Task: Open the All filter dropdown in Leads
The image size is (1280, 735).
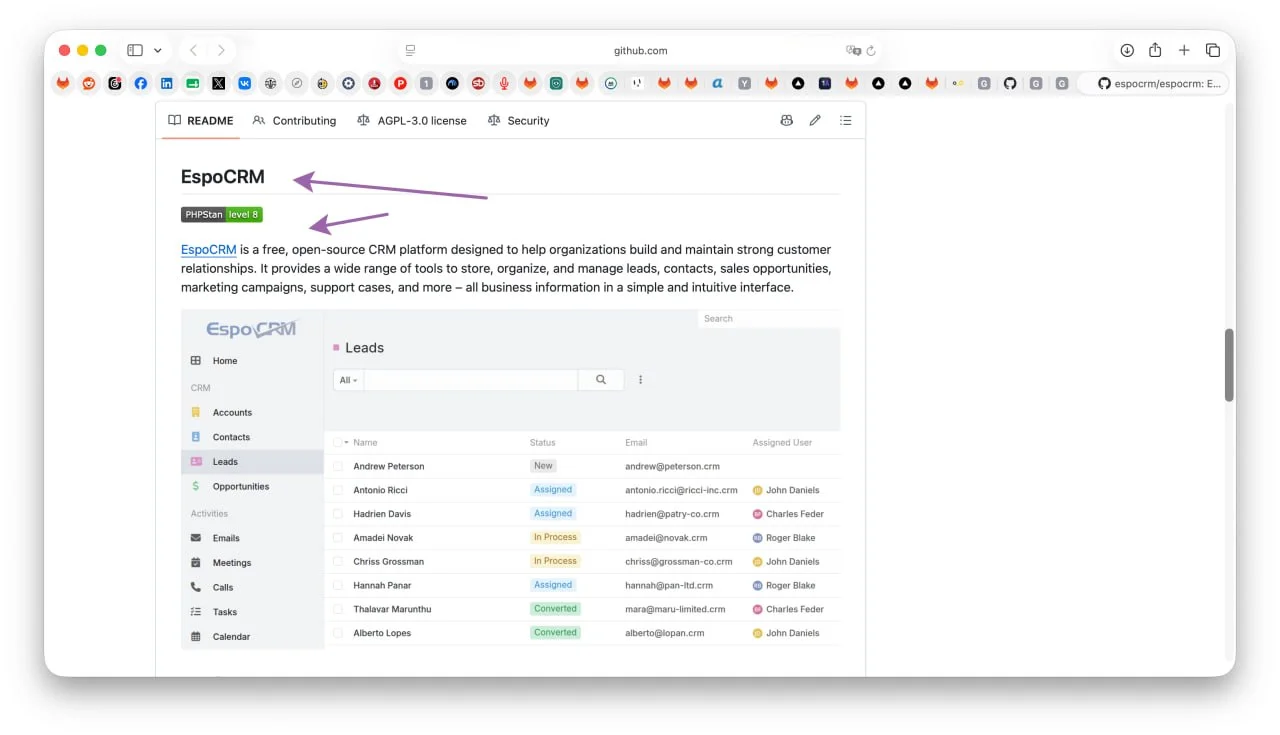Action: point(348,380)
